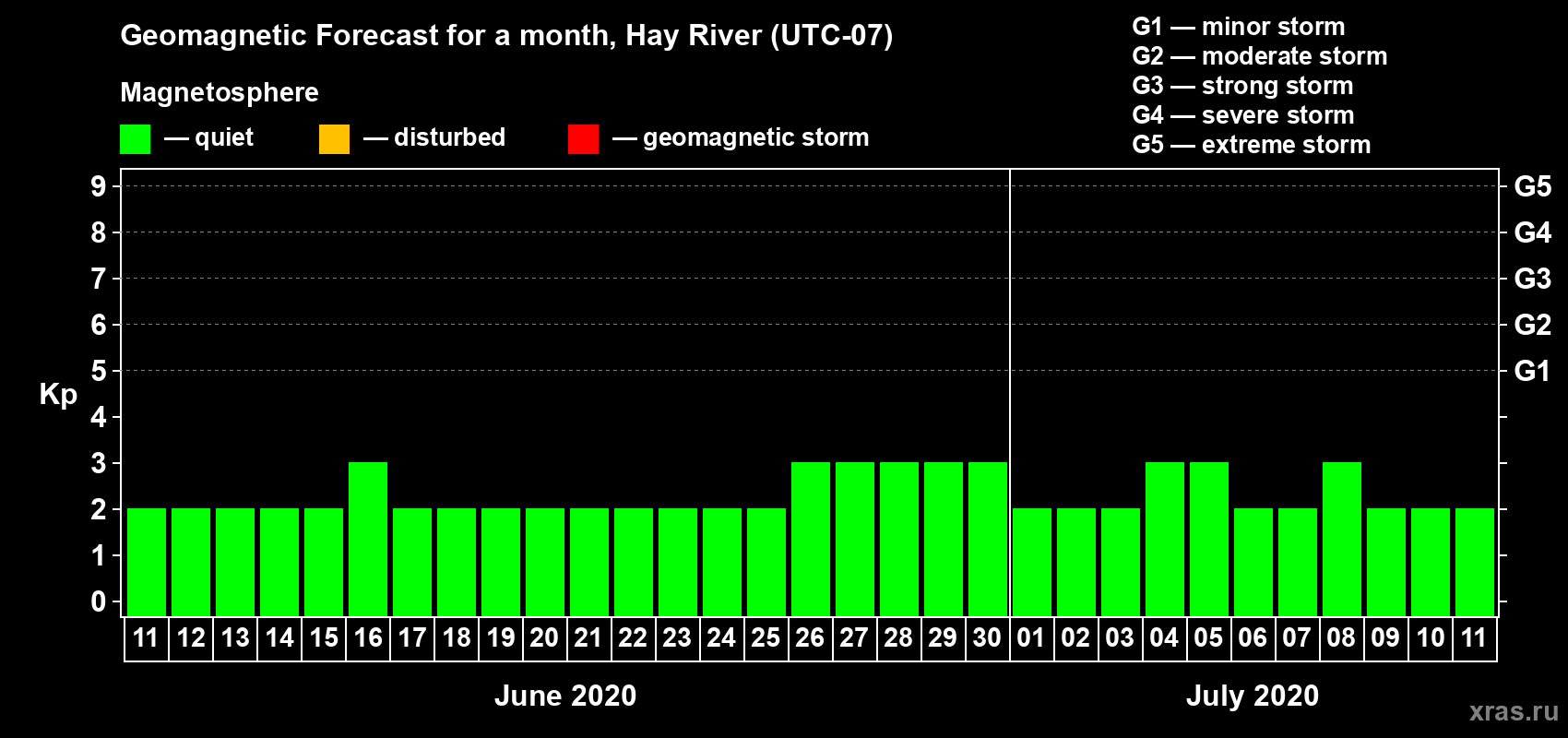1568x738 pixels.
Task: Click the July 2020 month label
Action: (x=1253, y=696)
